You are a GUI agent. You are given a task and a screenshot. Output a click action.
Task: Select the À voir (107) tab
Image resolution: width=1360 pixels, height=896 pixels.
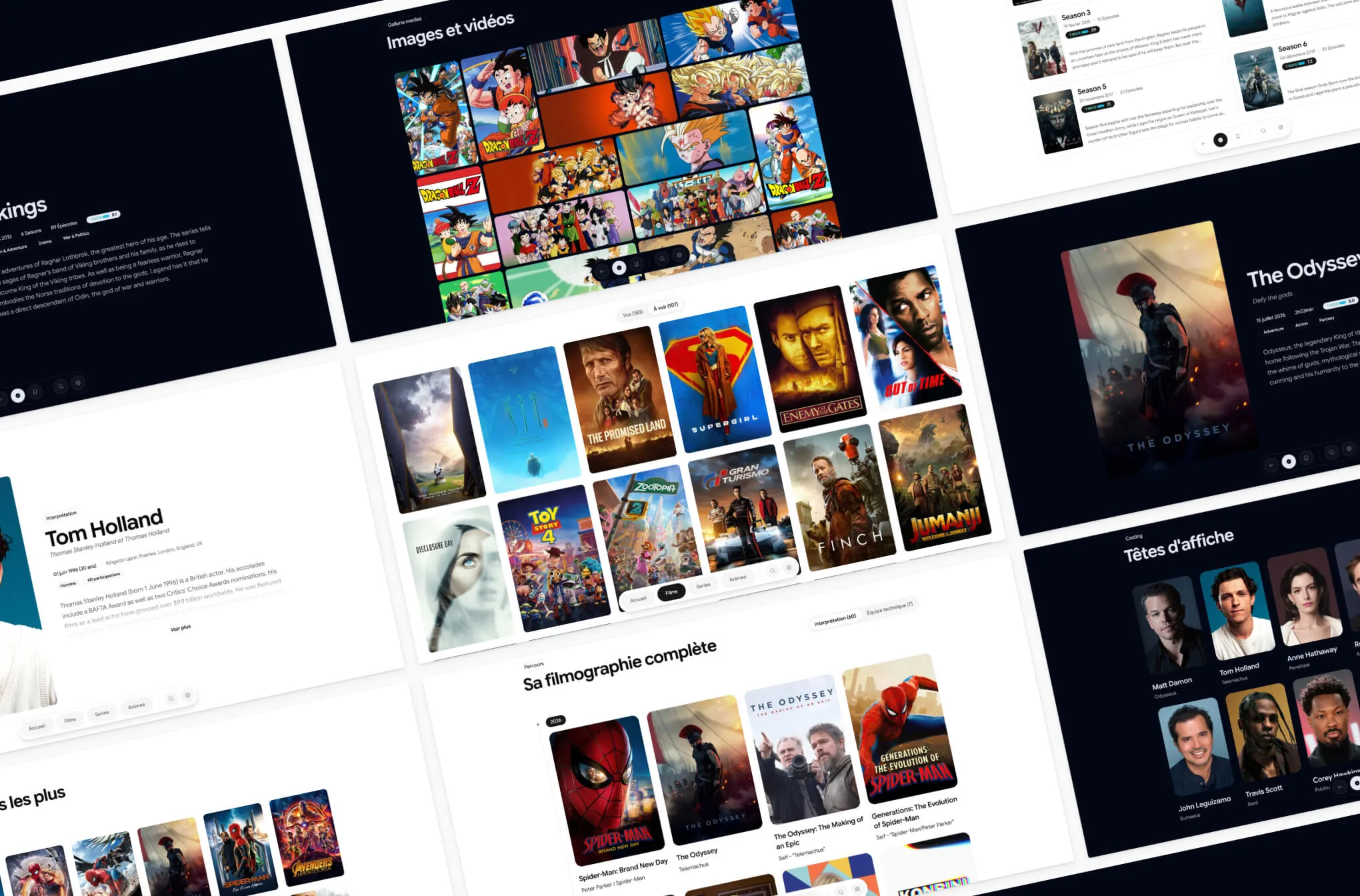[665, 306]
